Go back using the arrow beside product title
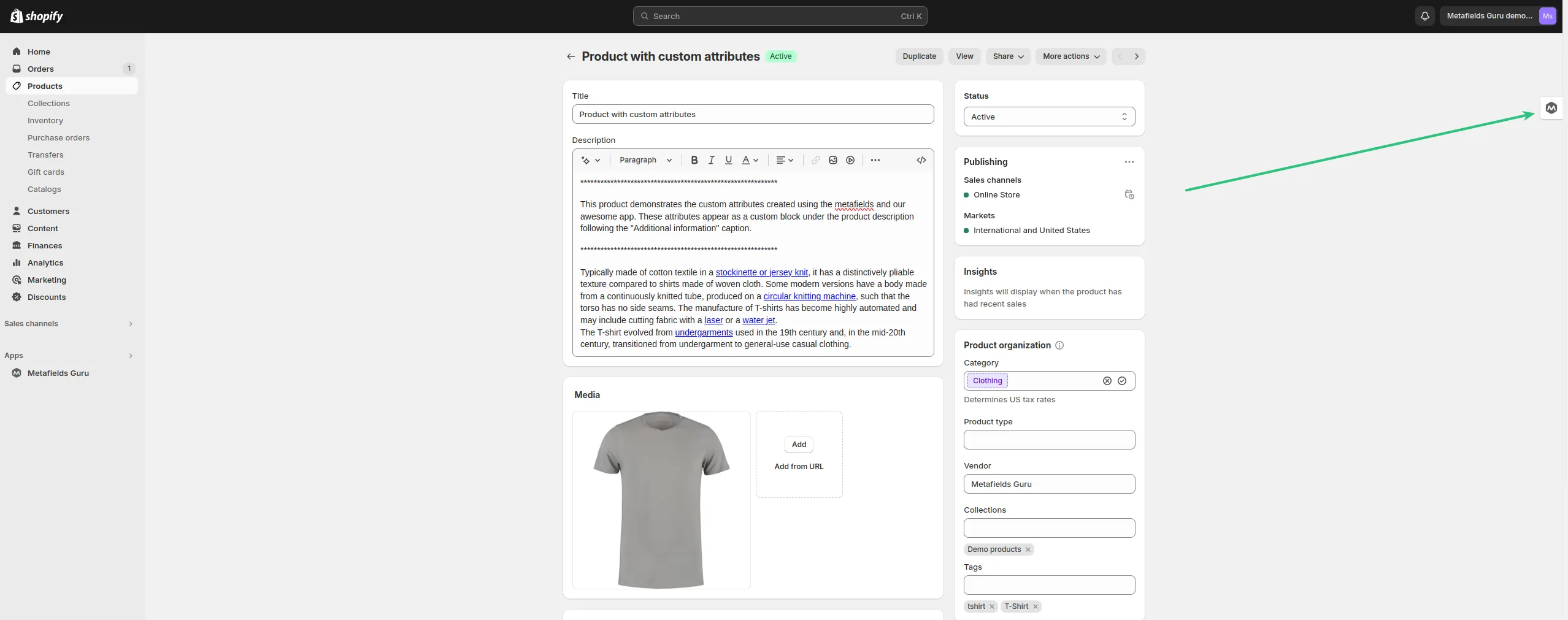This screenshot has width=1568, height=620. coord(571,56)
